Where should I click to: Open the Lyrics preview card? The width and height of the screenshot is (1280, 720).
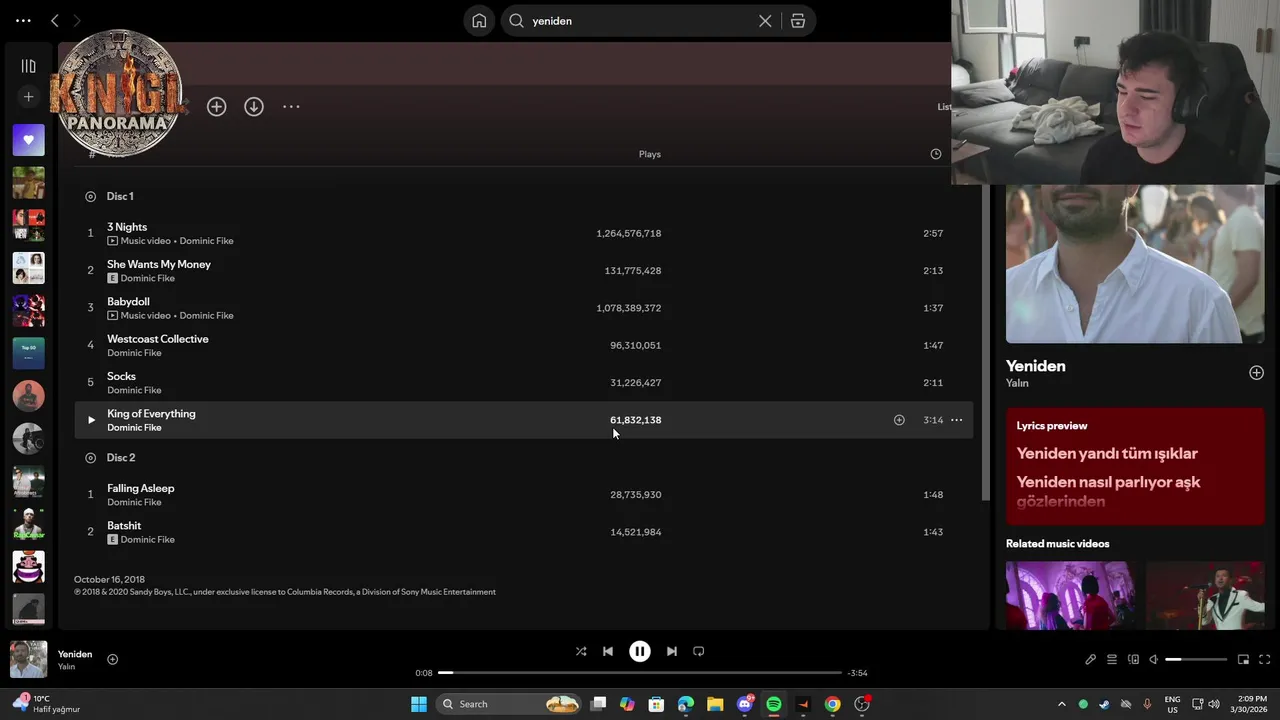(1135, 466)
